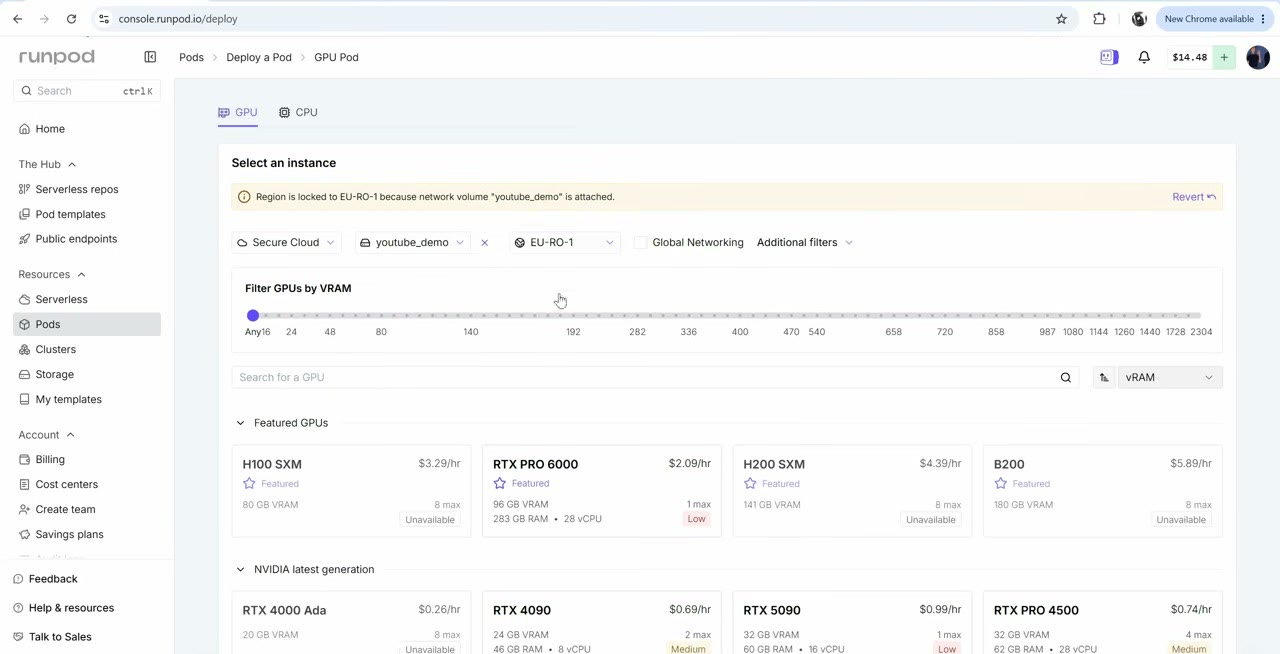Image resolution: width=1280 pixels, height=654 pixels.
Task: Open Serverless repos in sidebar
Action: (x=77, y=189)
